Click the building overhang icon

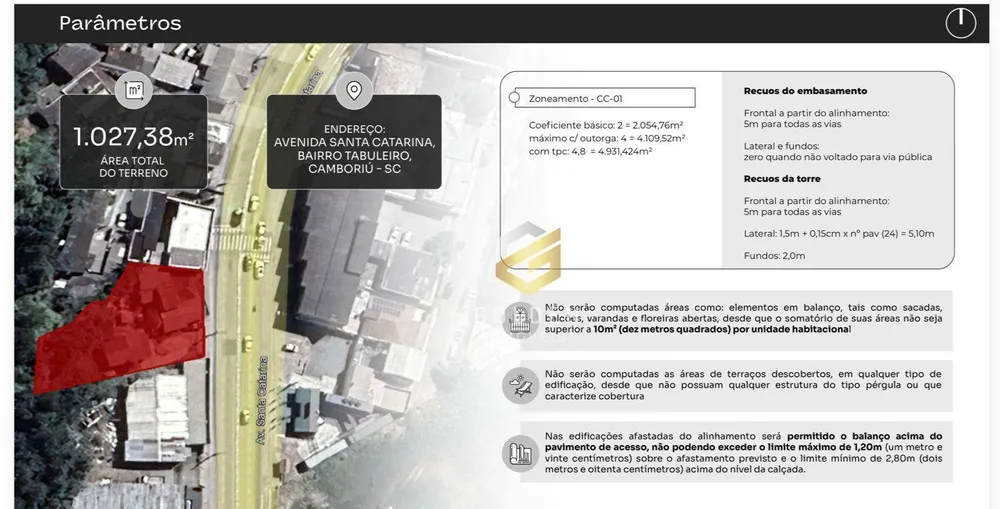[520, 453]
